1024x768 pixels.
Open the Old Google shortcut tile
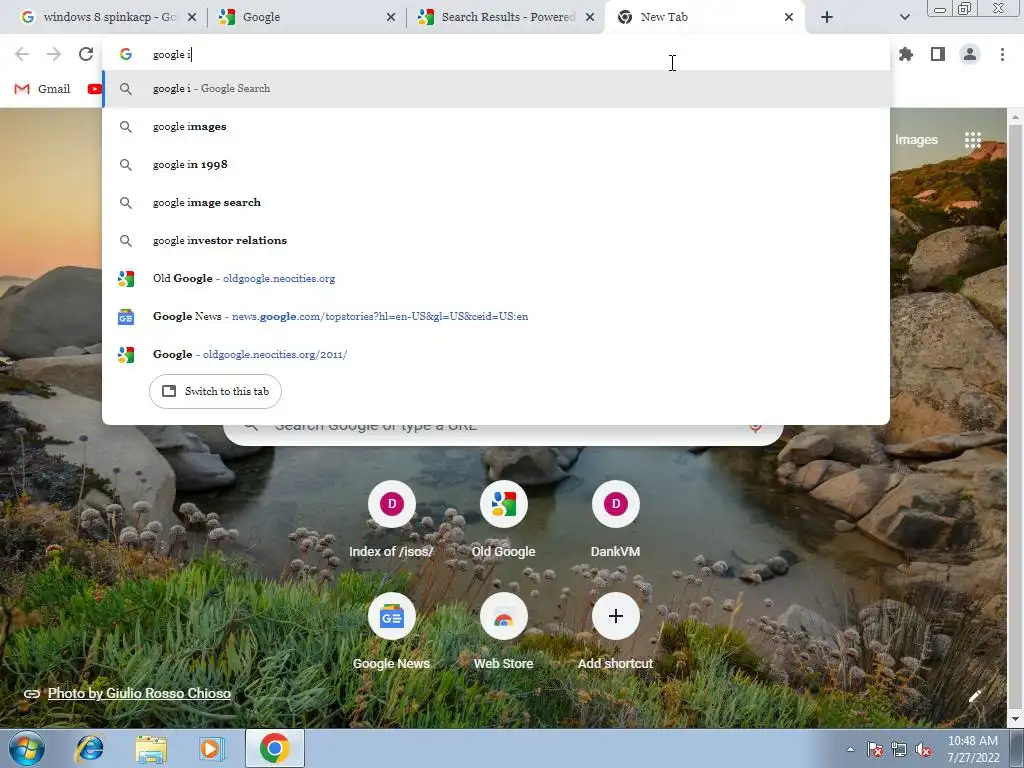click(504, 521)
